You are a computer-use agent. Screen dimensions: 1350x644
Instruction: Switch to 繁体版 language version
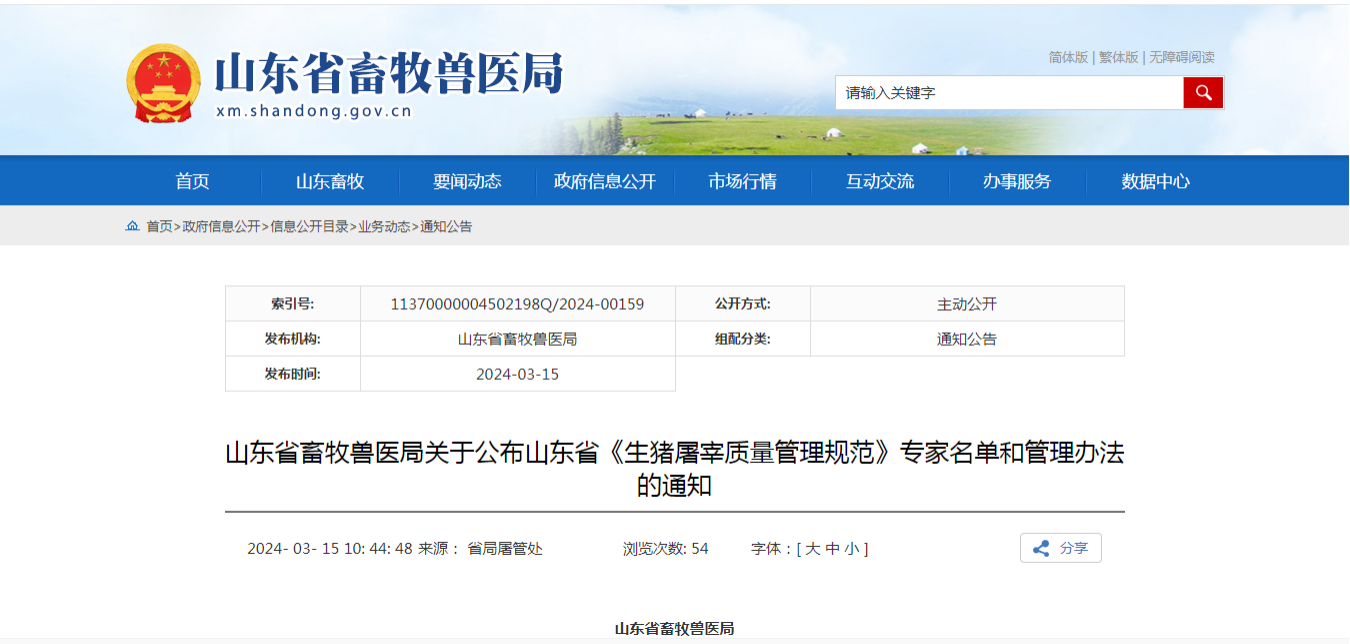point(1118,58)
